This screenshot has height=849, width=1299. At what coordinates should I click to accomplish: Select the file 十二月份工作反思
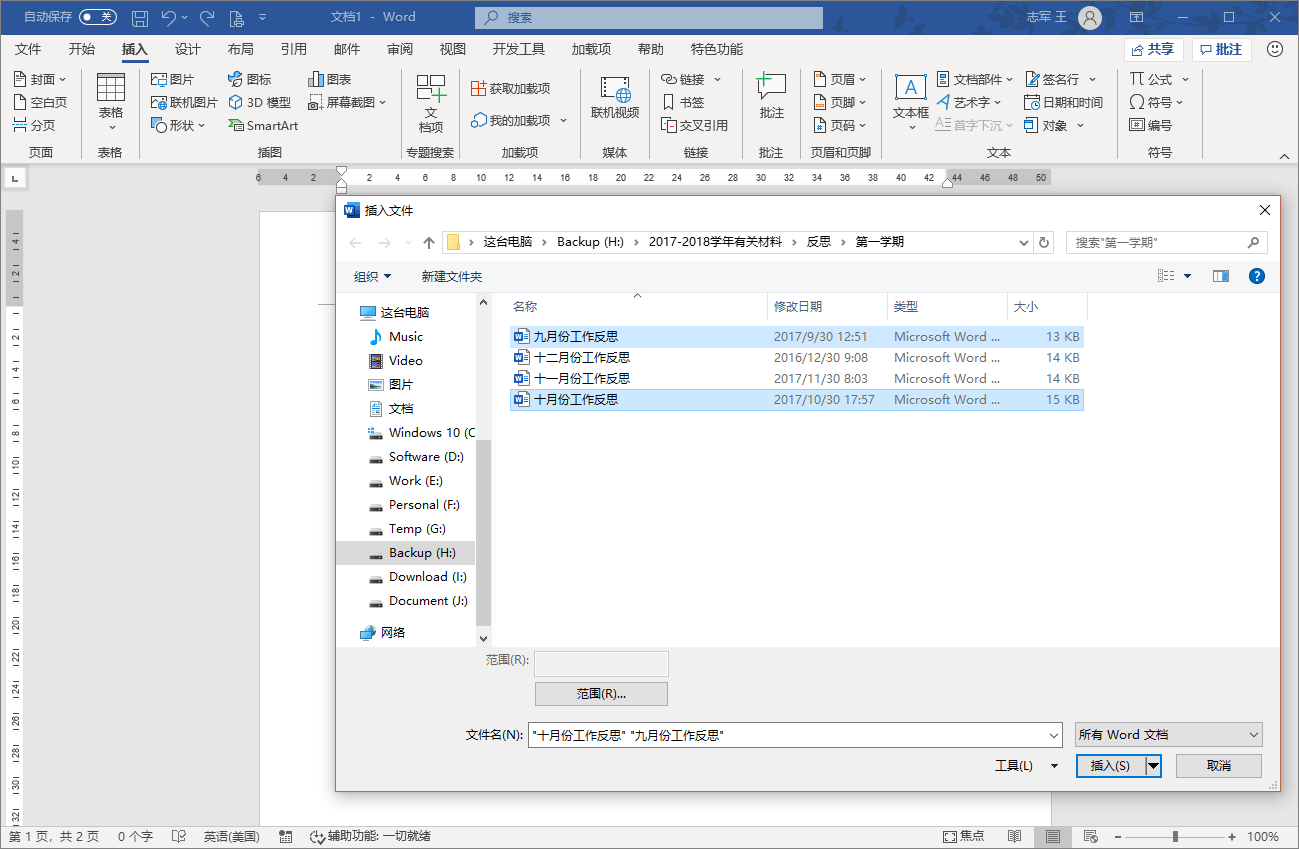(x=581, y=358)
